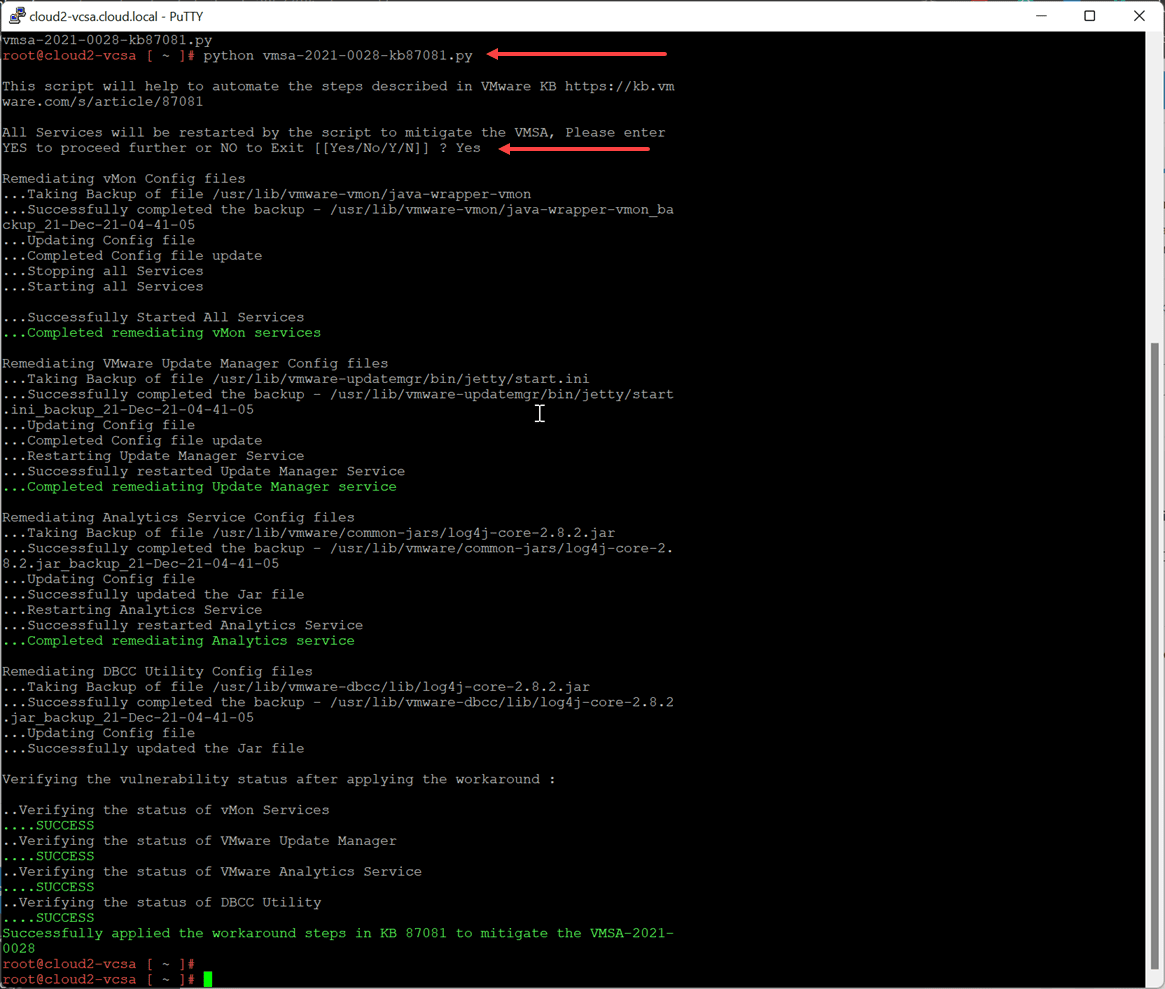Minimize the PuTTY window
Viewport: 1165px width, 989px height.
(1041, 16)
